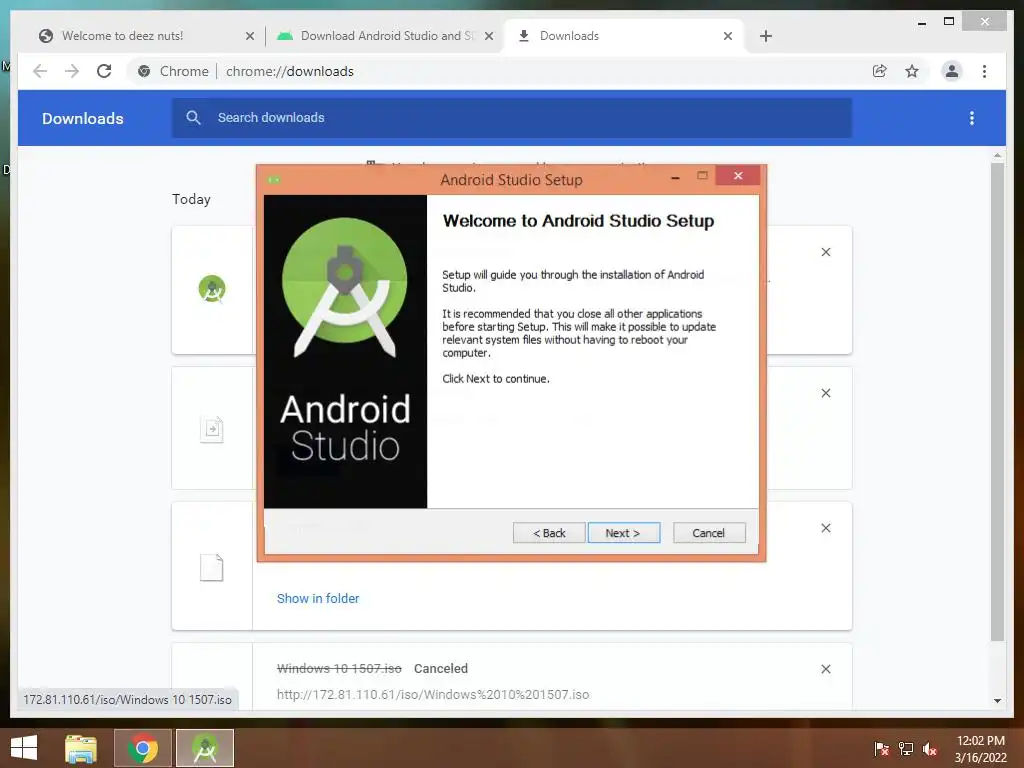The width and height of the screenshot is (1024, 768).
Task: Click the Android Studio download file icon
Action: [x=212, y=289]
